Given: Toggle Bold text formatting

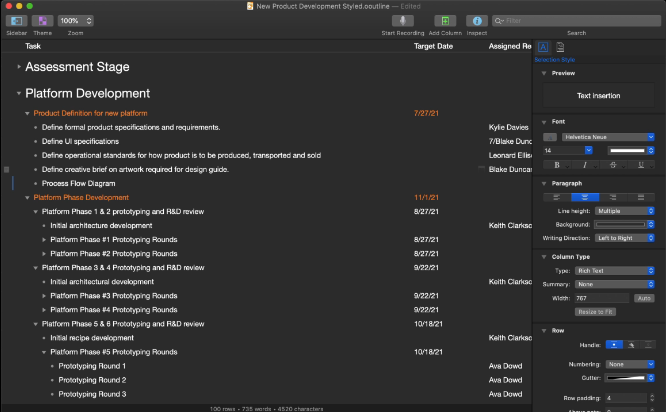Looking at the screenshot, I should pyautogui.click(x=557, y=165).
